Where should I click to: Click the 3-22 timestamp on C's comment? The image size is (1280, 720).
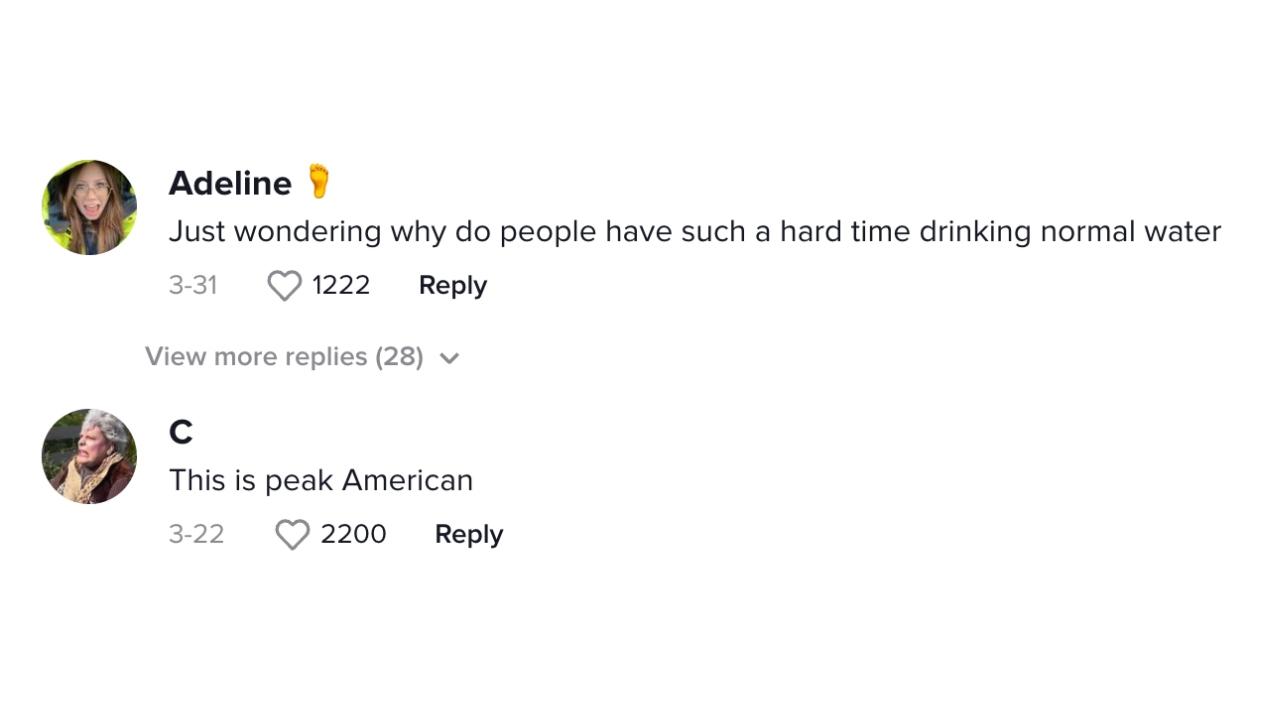196,534
